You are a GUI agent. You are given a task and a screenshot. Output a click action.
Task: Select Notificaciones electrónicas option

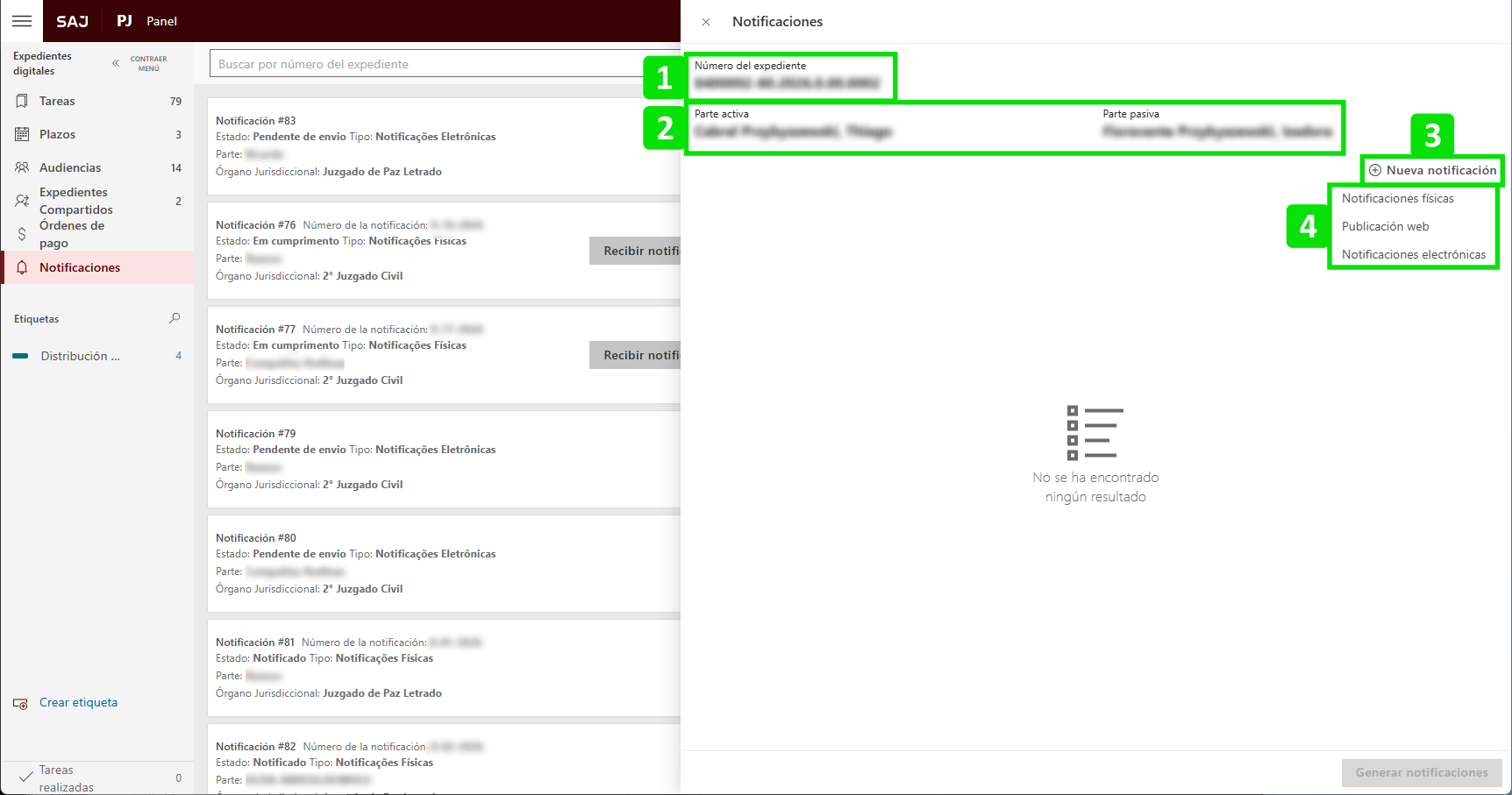coord(1413,254)
